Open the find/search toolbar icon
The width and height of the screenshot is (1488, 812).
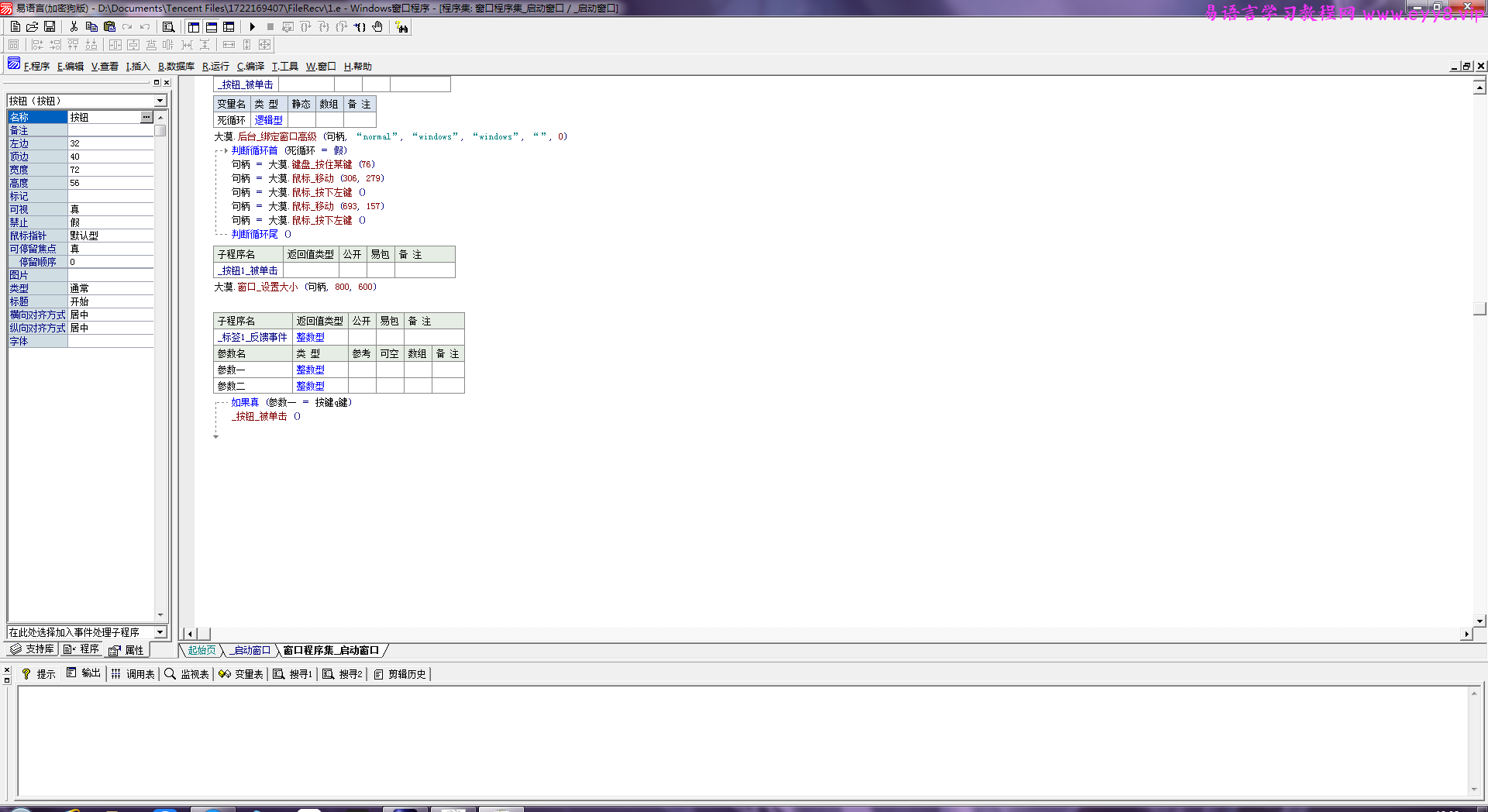tap(168, 27)
